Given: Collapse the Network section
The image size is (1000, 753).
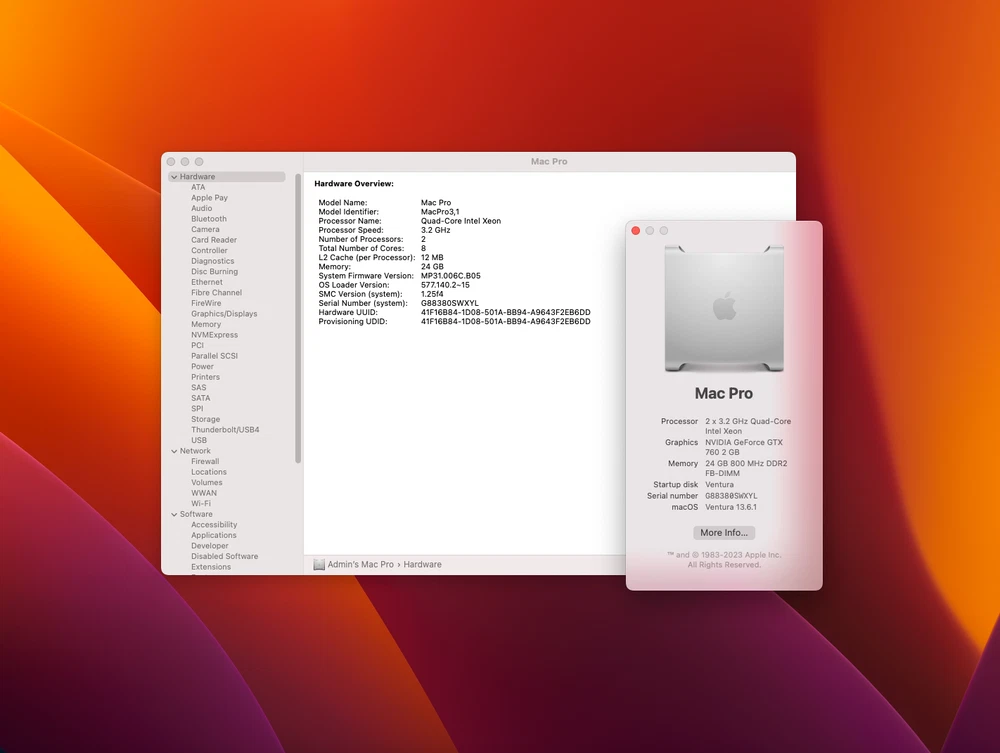Looking at the screenshot, I should pyautogui.click(x=174, y=451).
